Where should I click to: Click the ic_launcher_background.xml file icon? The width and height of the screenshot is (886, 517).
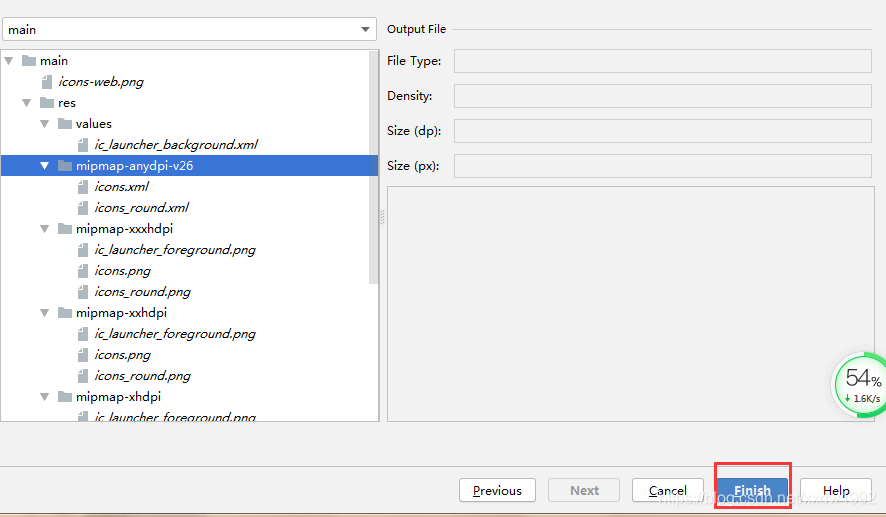point(83,145)
